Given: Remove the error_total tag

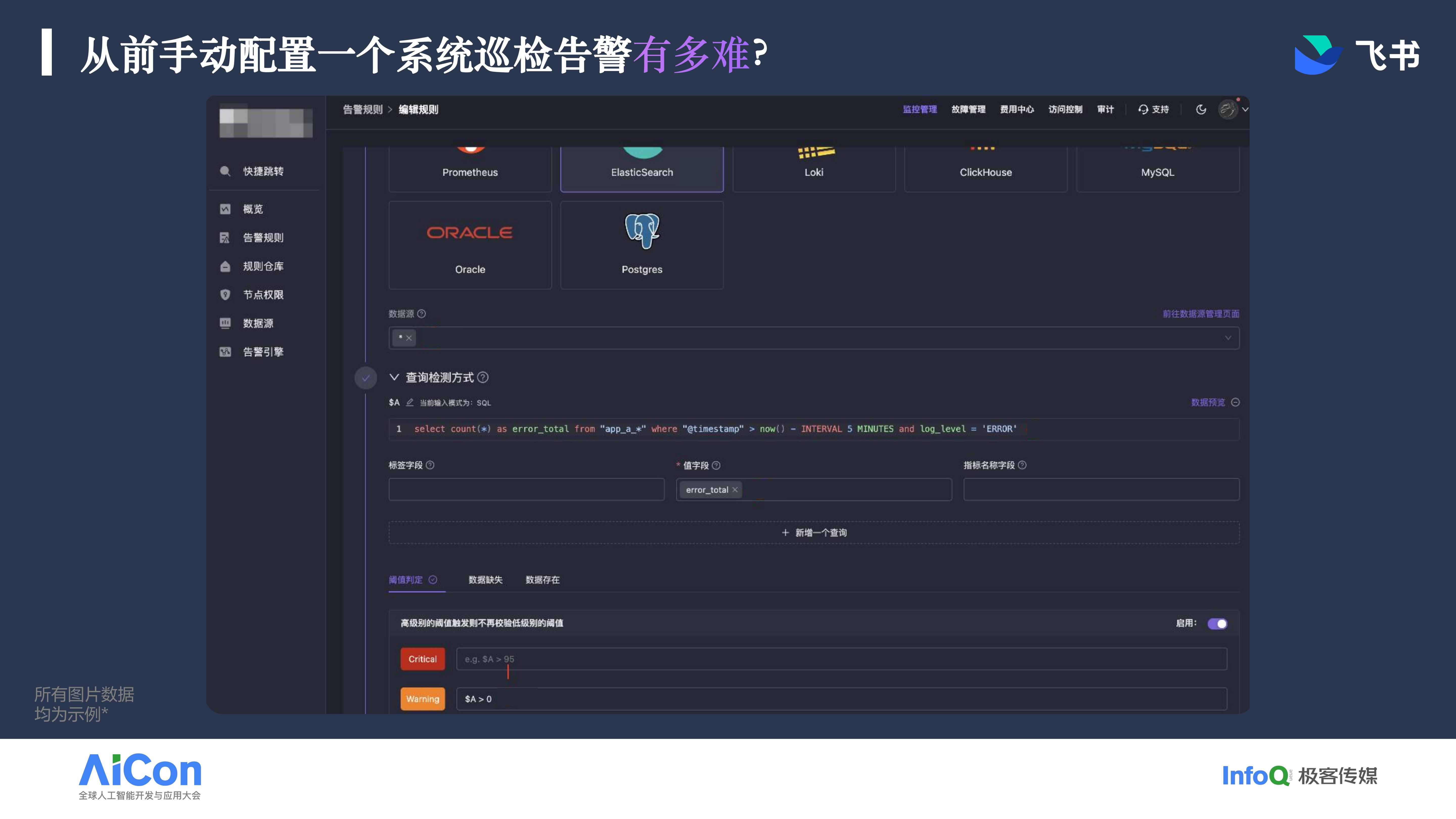Looking at the screenshot, I should (735, 490).
